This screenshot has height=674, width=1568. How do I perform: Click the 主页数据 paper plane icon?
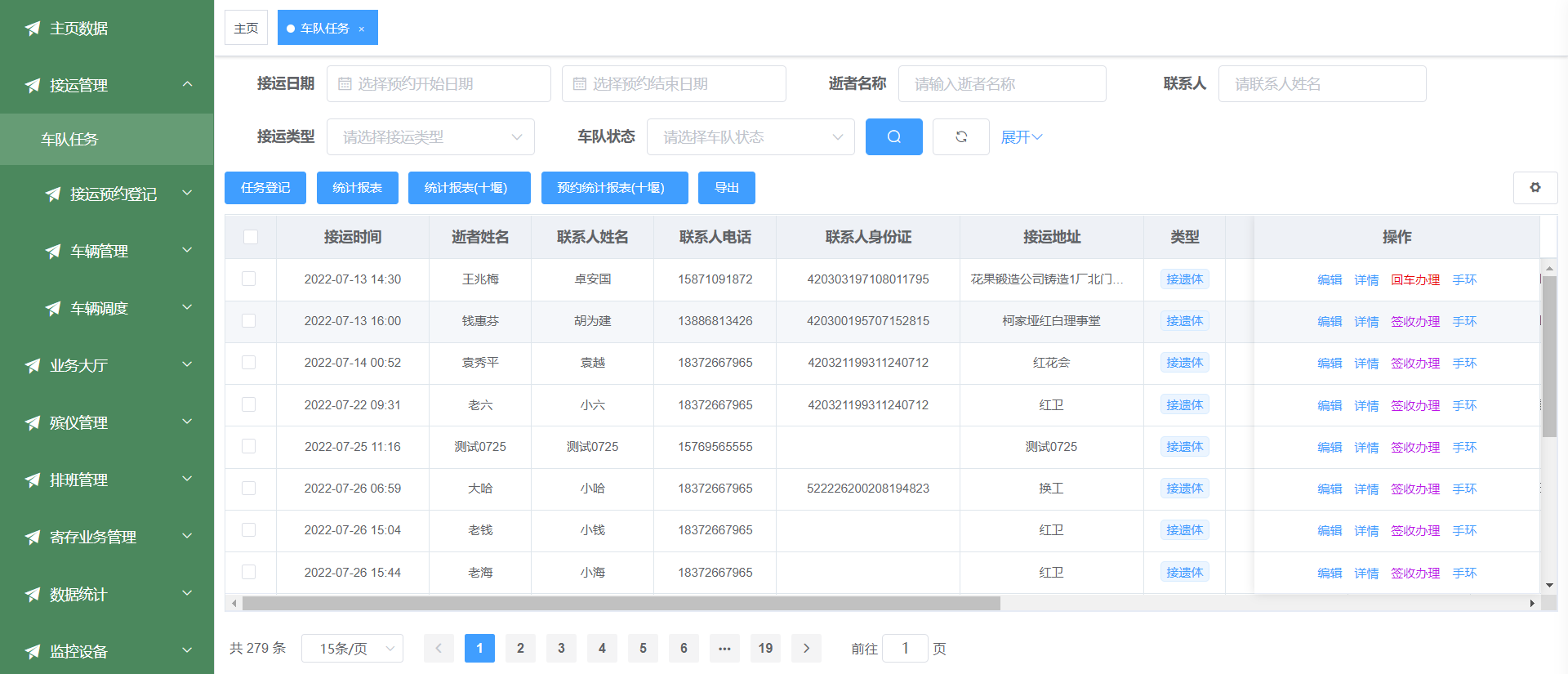33,29
